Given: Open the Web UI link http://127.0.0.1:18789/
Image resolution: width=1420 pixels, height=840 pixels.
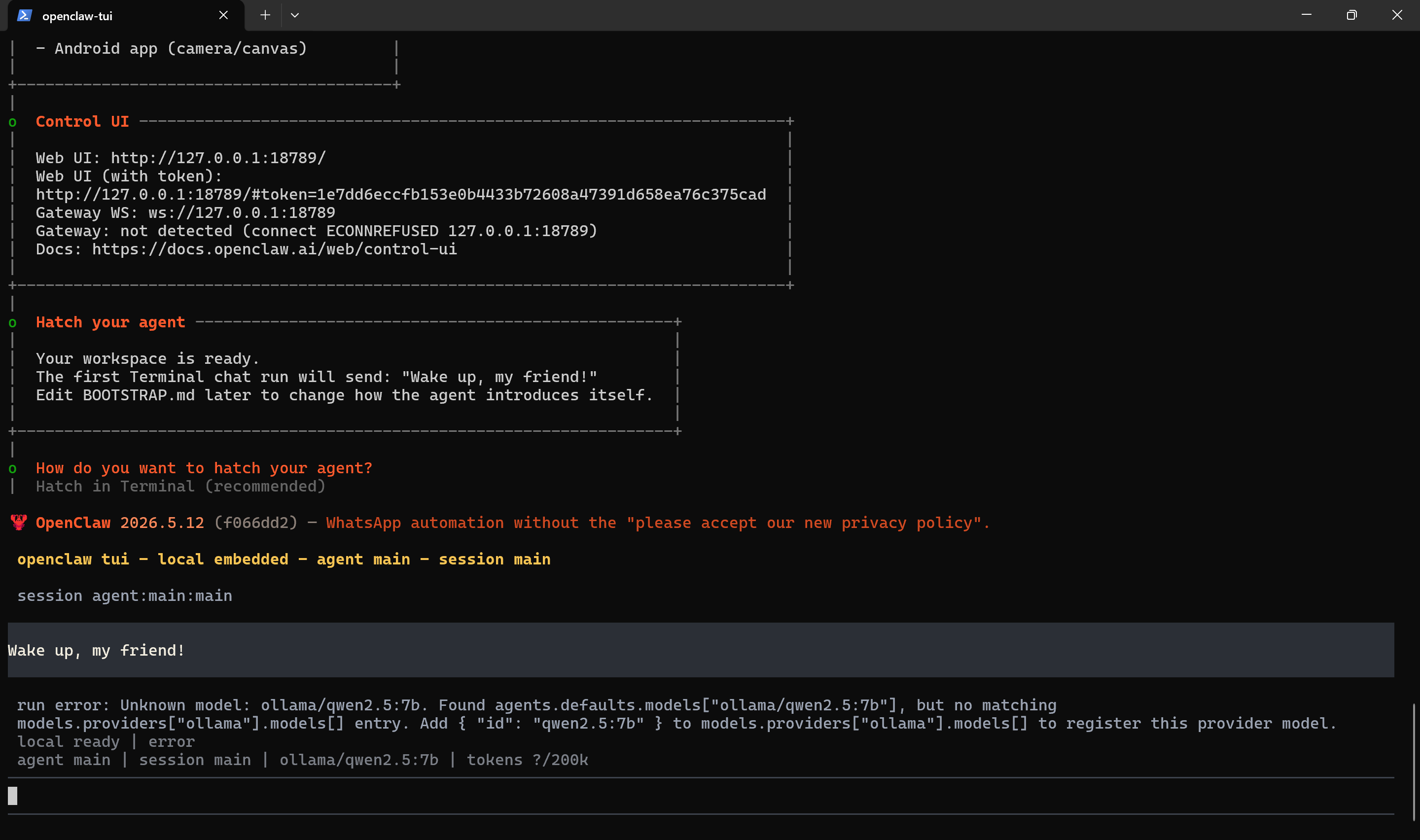Looking at the screenshot, I should (218, 158).
